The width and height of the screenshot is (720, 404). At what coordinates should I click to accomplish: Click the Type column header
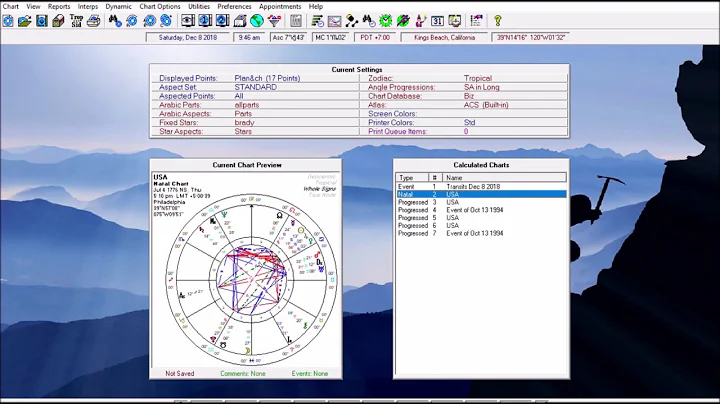tap(412, 178)
